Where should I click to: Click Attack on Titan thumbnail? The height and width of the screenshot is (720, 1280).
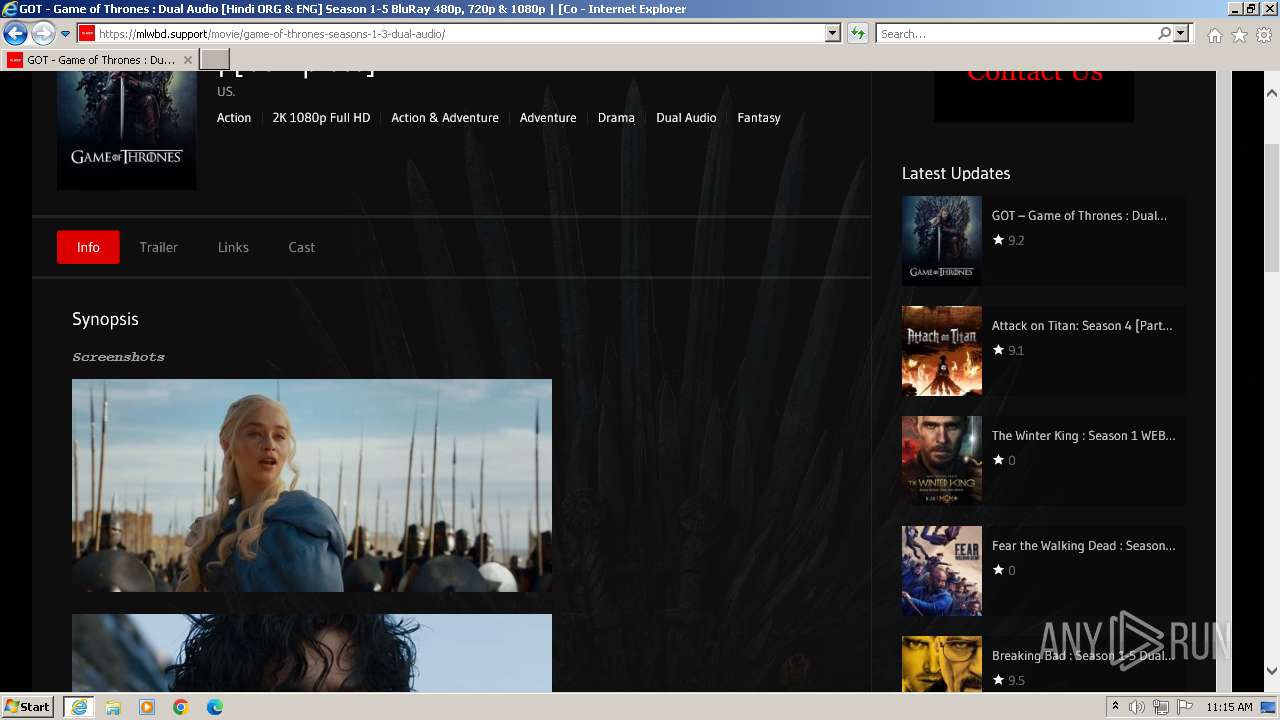point(942,351)
